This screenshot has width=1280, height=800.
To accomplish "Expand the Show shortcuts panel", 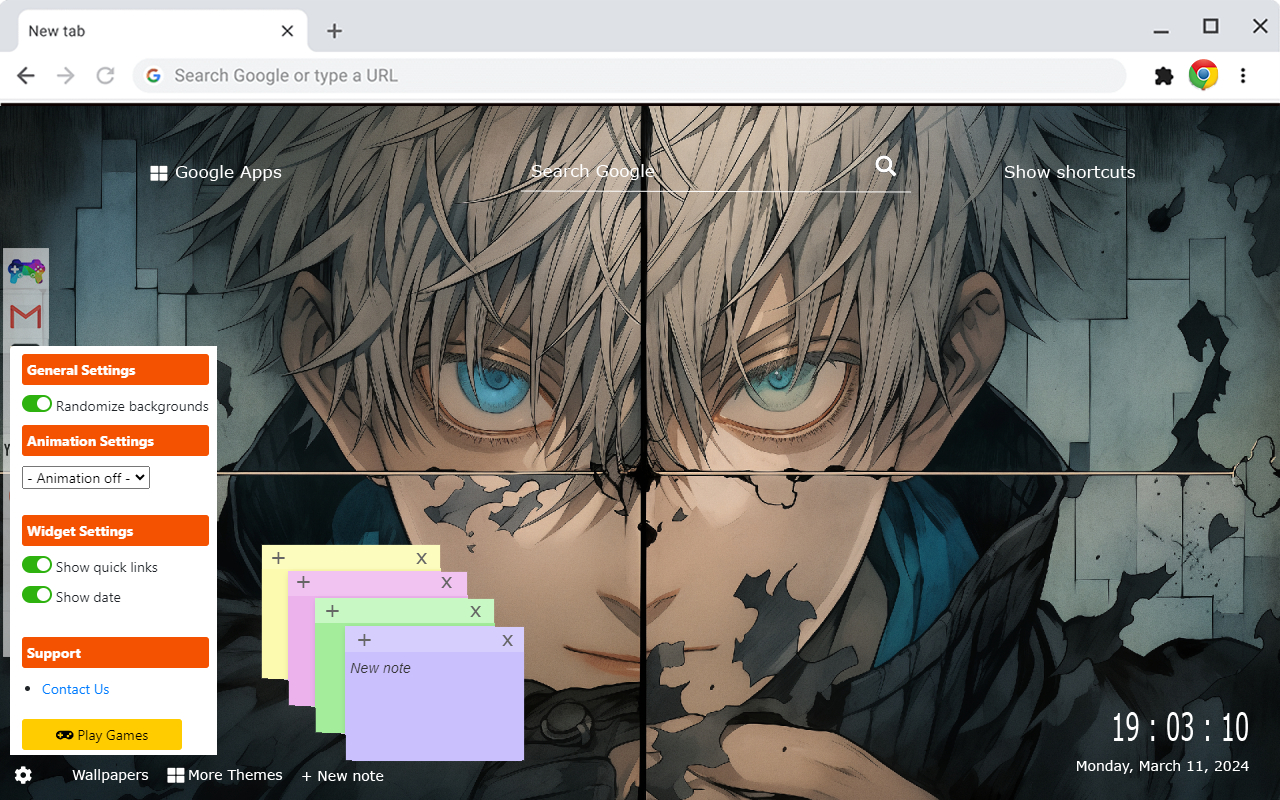I will click(1069, 172).
